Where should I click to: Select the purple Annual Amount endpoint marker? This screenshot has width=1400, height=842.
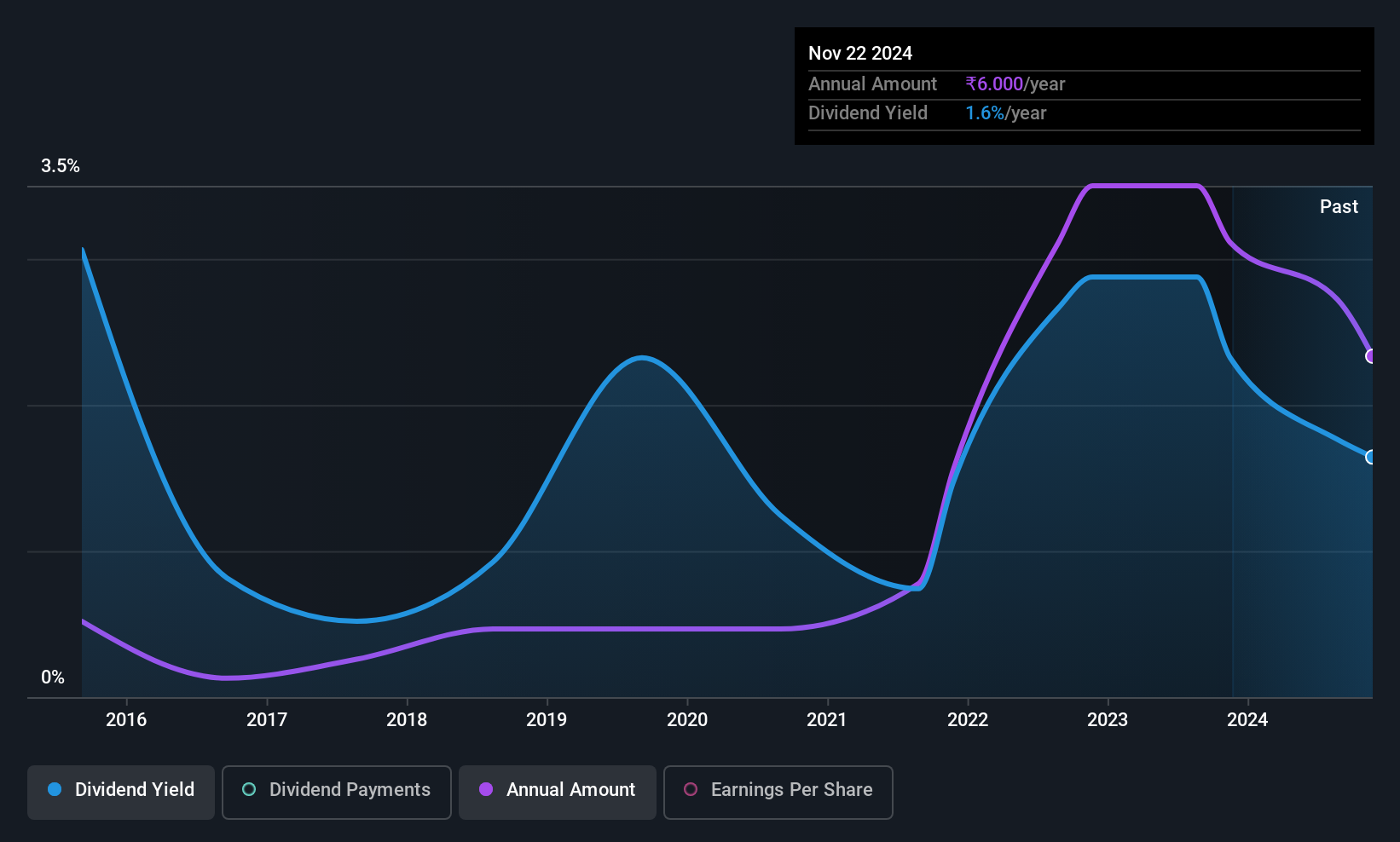point(1370,356)
